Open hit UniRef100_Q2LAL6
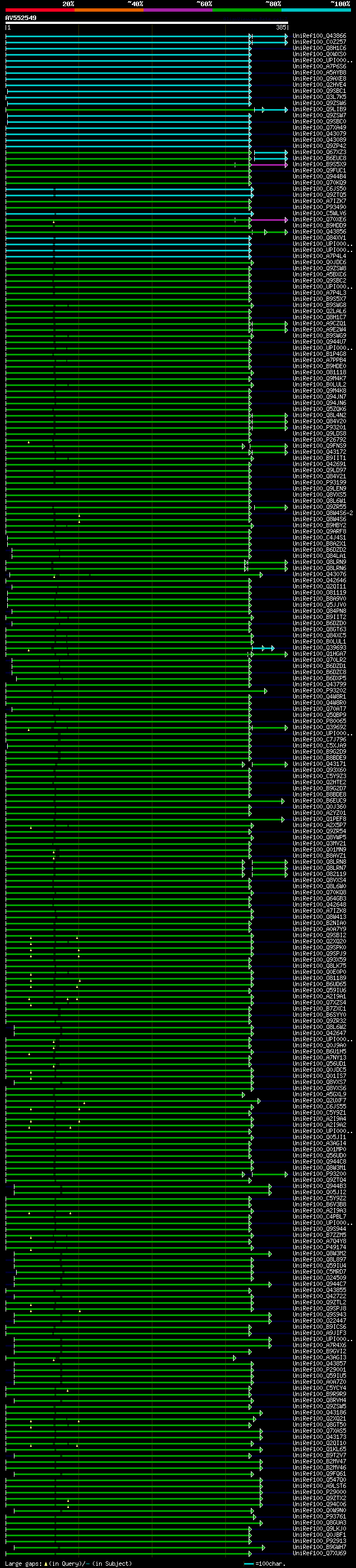Viewport: 356px width, 1568px height. (319, 311)
